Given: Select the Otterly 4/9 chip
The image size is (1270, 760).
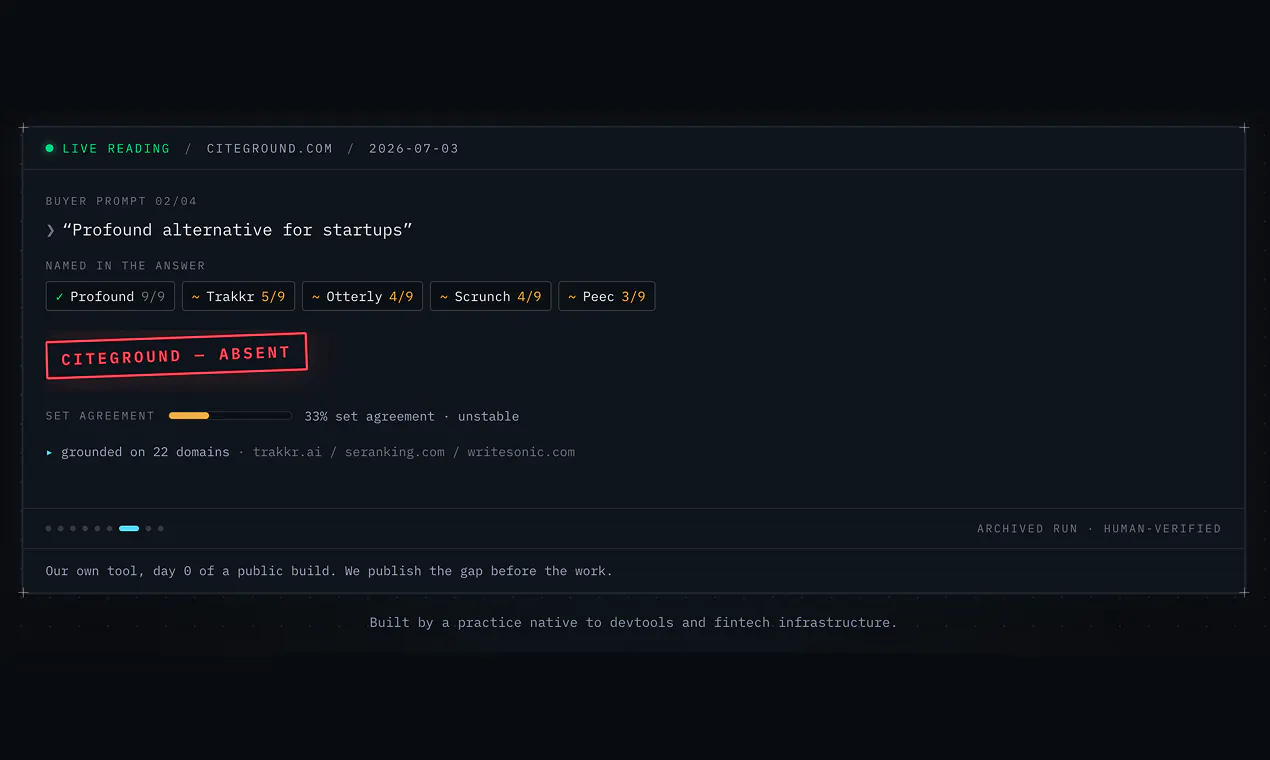Looking at the screenshot, I should point(362,296).
